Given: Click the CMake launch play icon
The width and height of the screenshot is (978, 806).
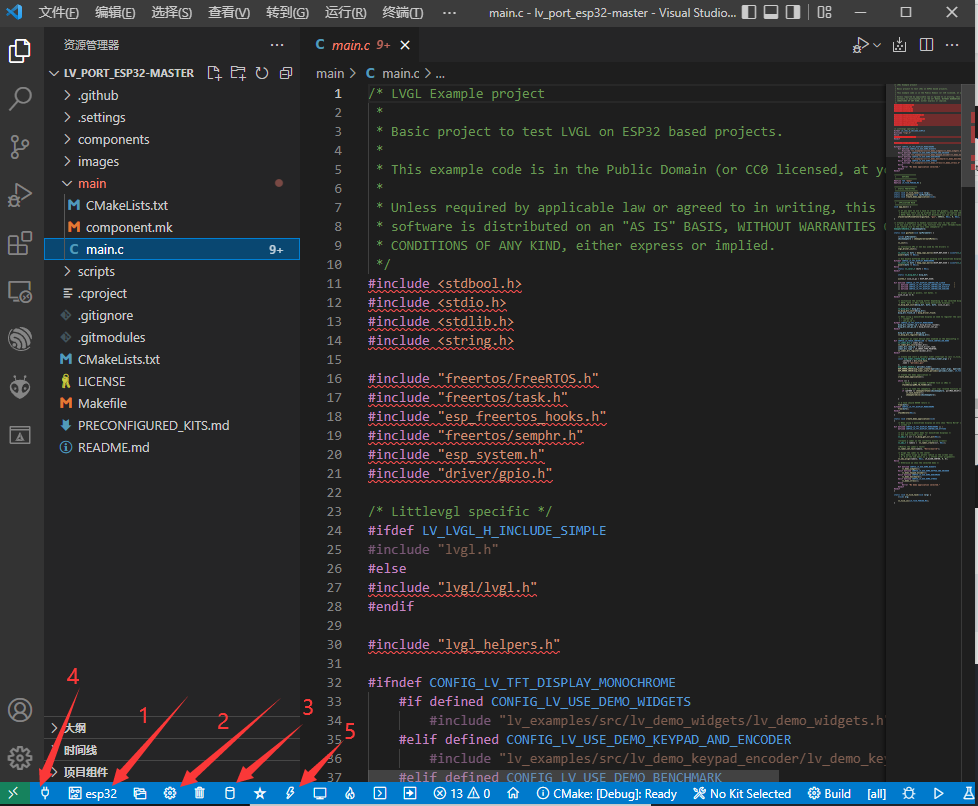Looking at the screenshot, I should [x=938, y=794].
